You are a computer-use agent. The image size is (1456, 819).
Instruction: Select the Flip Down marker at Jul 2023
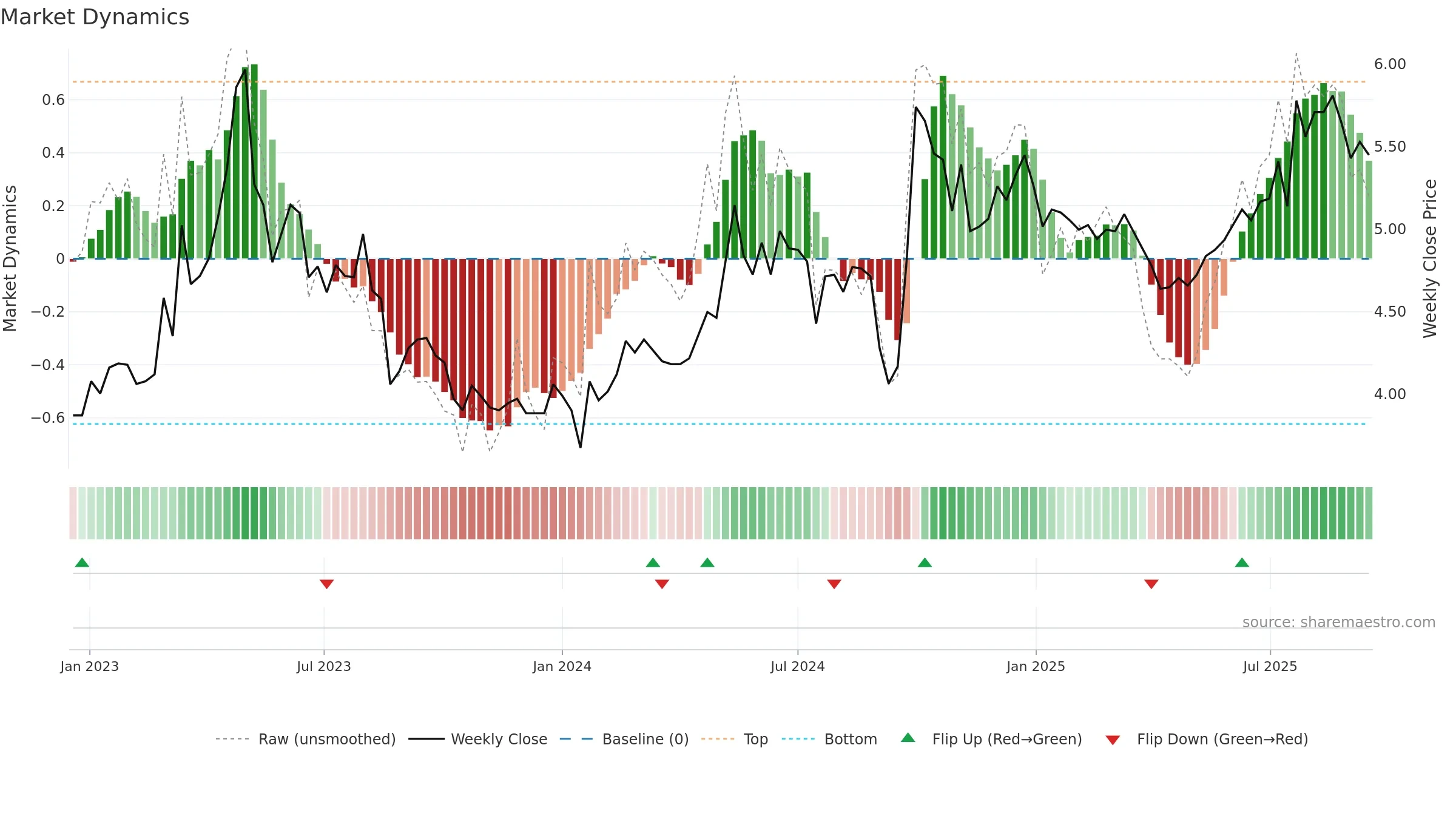pyautogui.click(x=326, y=584)
